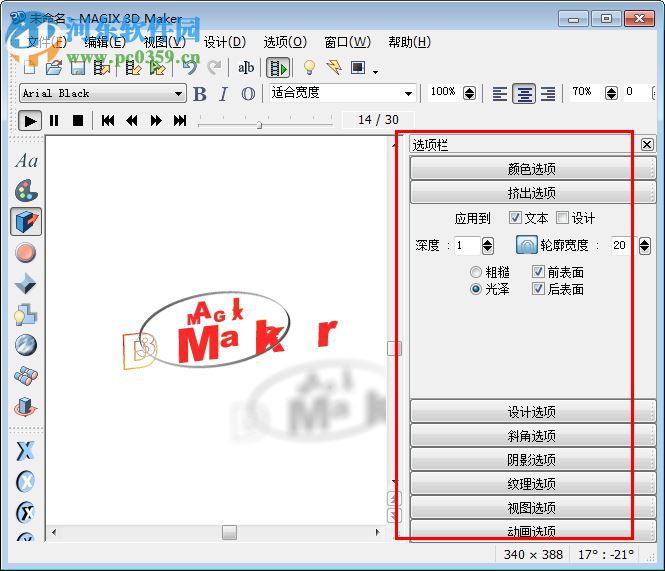Viewport: 665px width, 571px height.
Task: Toggle Italic text style
Action: click(x=224, y=94)
